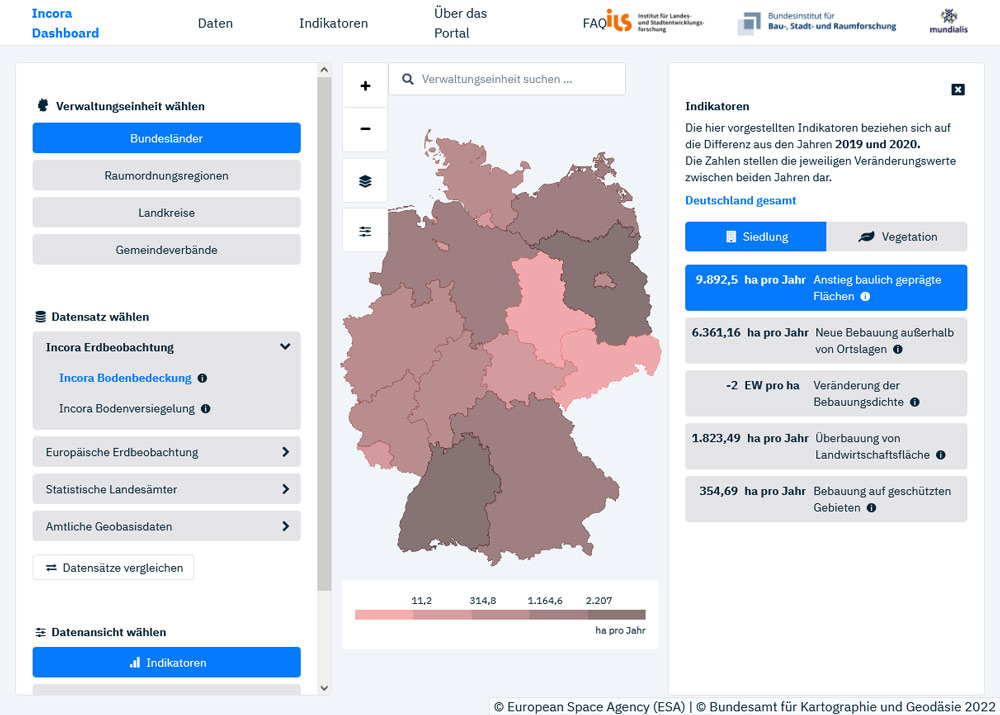Switch to Vegetation indicators

[x=896, y=237]
